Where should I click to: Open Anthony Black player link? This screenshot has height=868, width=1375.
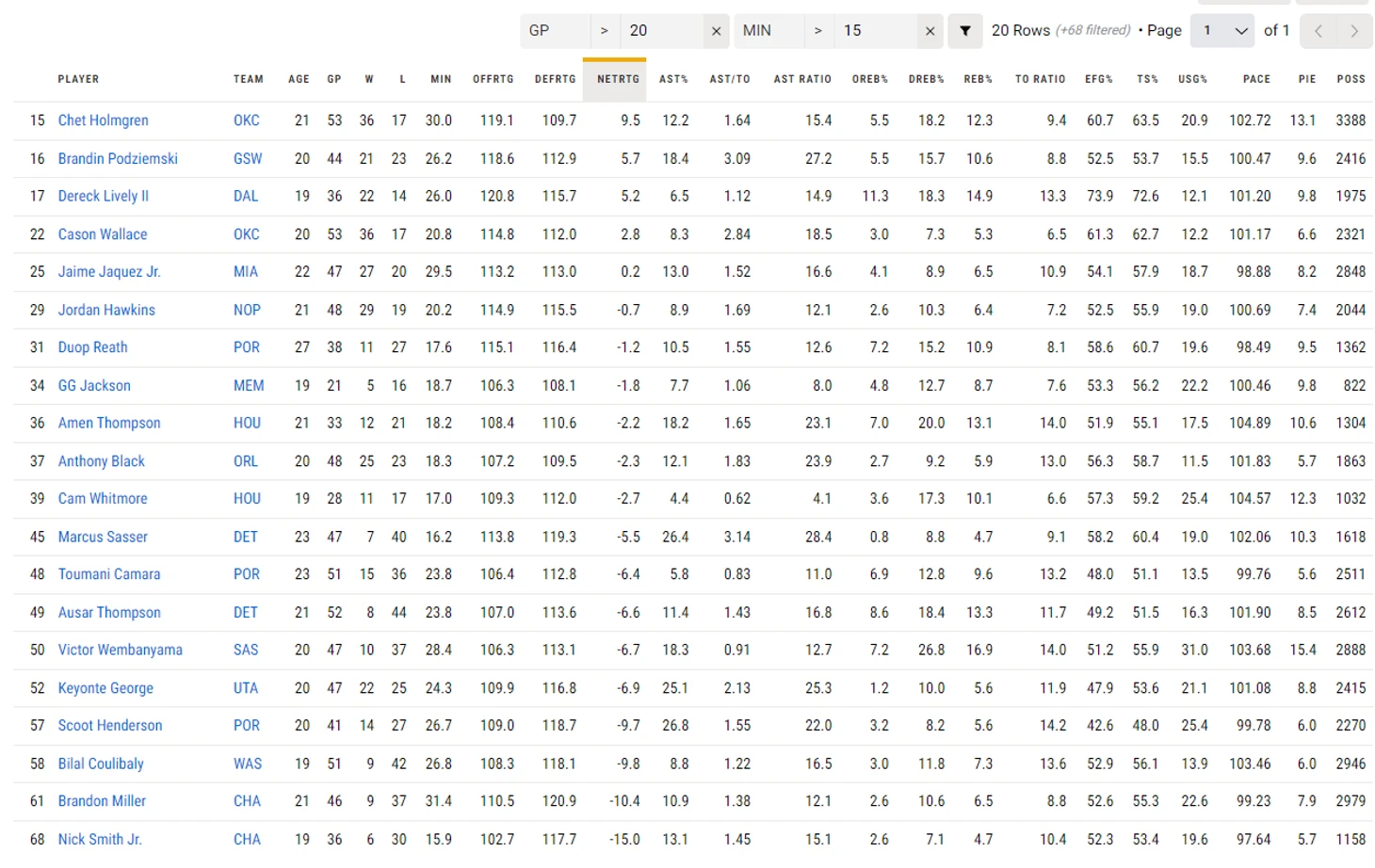(x=101, y=461)
